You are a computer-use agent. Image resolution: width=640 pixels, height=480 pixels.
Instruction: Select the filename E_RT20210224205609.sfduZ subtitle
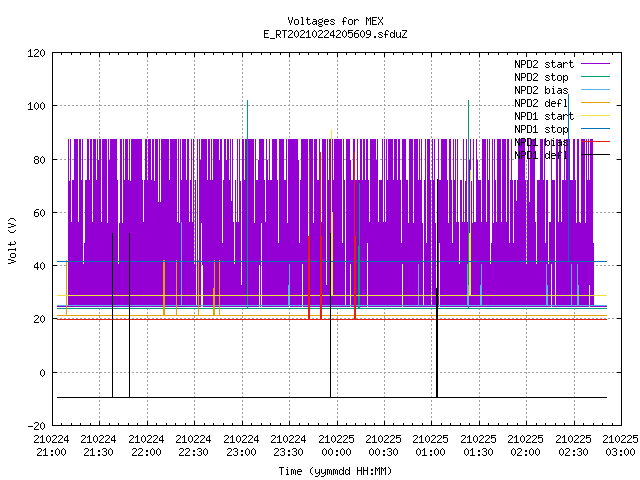335,34
